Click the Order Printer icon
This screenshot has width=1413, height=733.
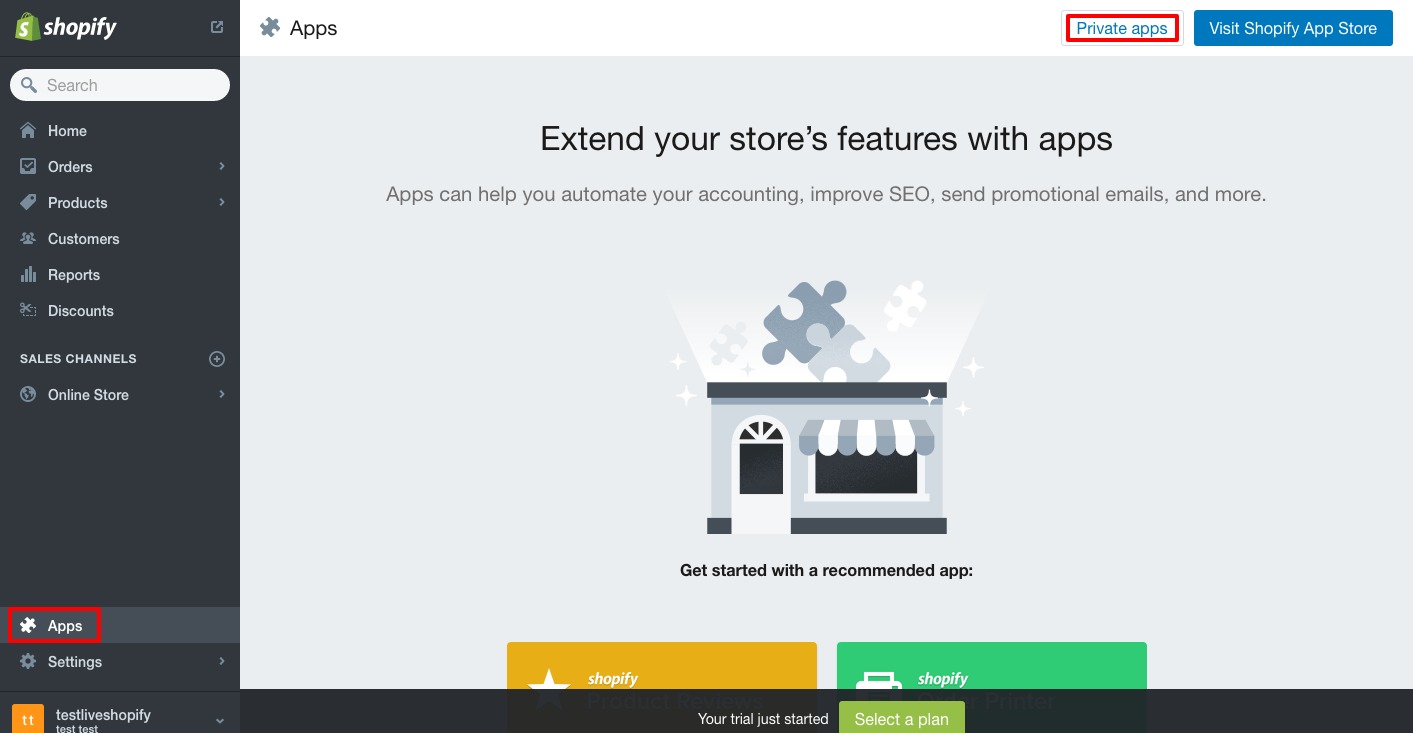(x=879, y=690)
